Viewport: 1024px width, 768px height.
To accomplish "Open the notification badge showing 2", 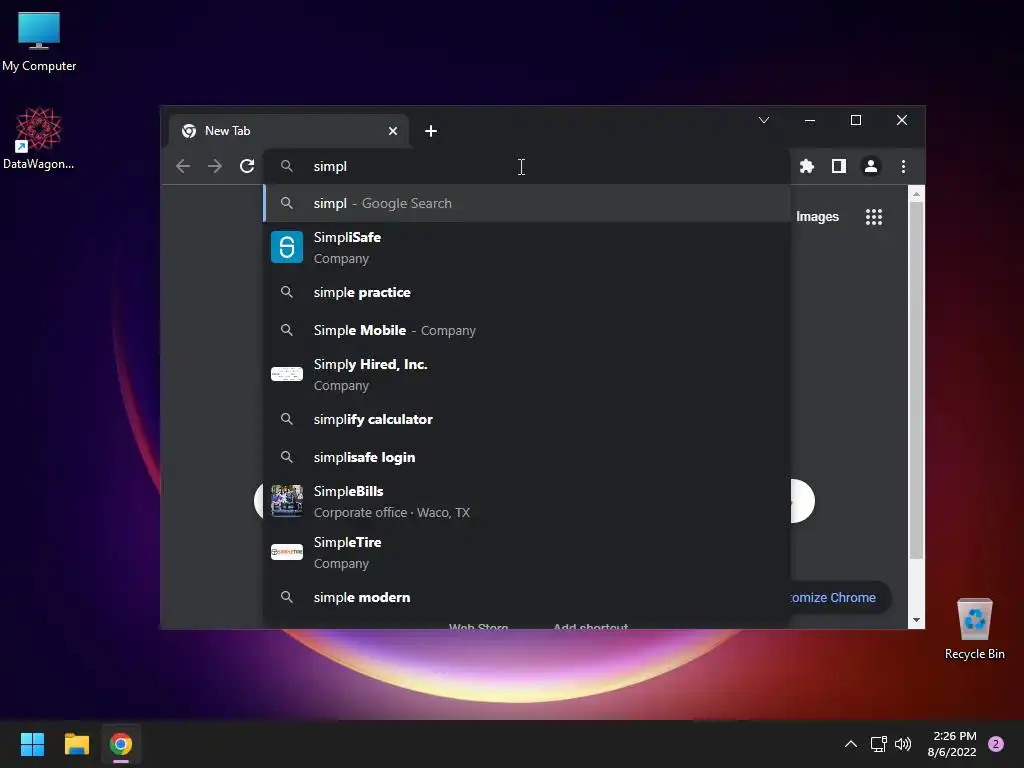I will coord(996,744).
